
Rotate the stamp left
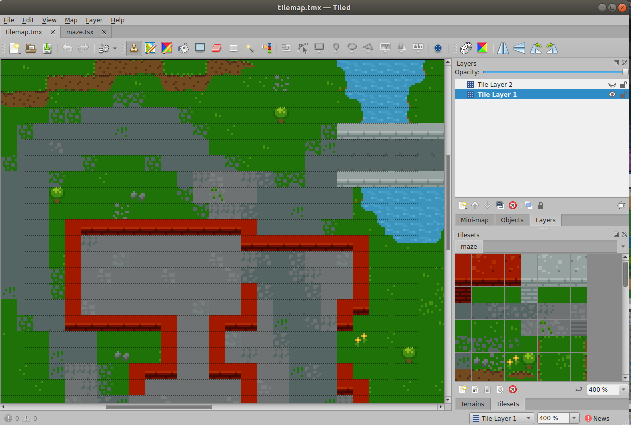[x=536, y=48]
